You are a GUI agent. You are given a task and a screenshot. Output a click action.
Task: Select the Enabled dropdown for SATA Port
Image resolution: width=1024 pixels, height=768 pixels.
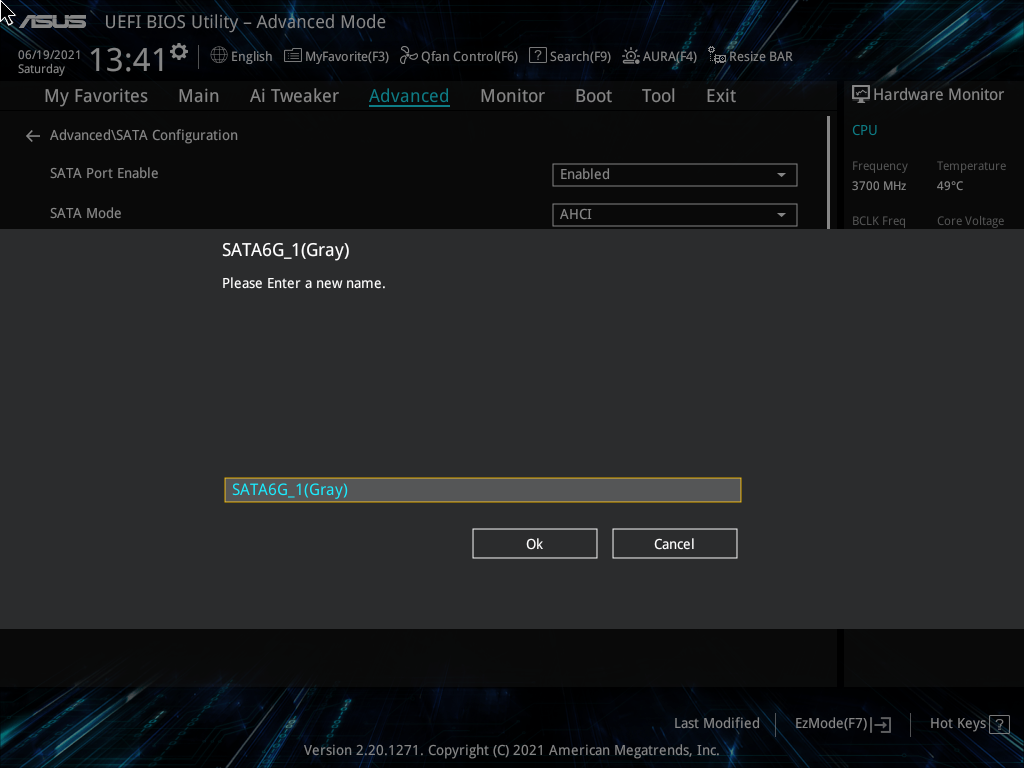(674, 174)
